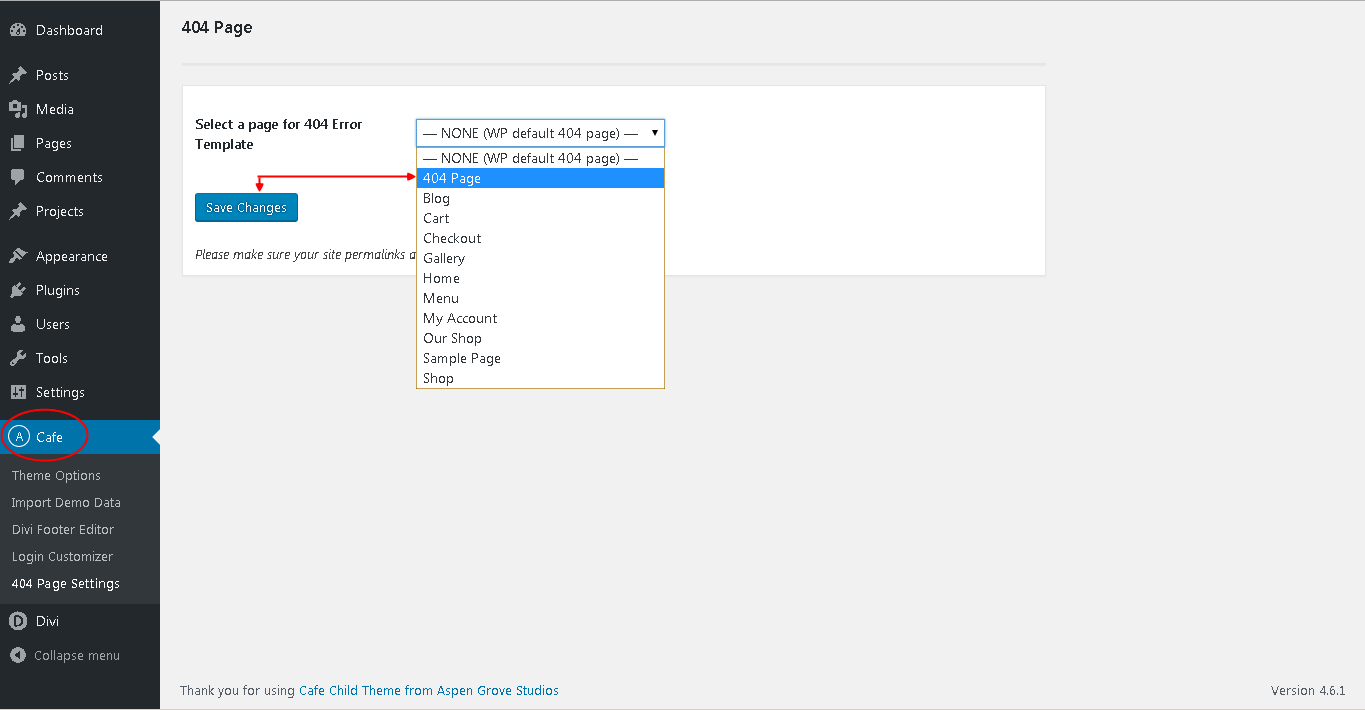Choose Menu in the dropdown list
The height and width of the screenshot is (710, 1365).
click(540, 298)
